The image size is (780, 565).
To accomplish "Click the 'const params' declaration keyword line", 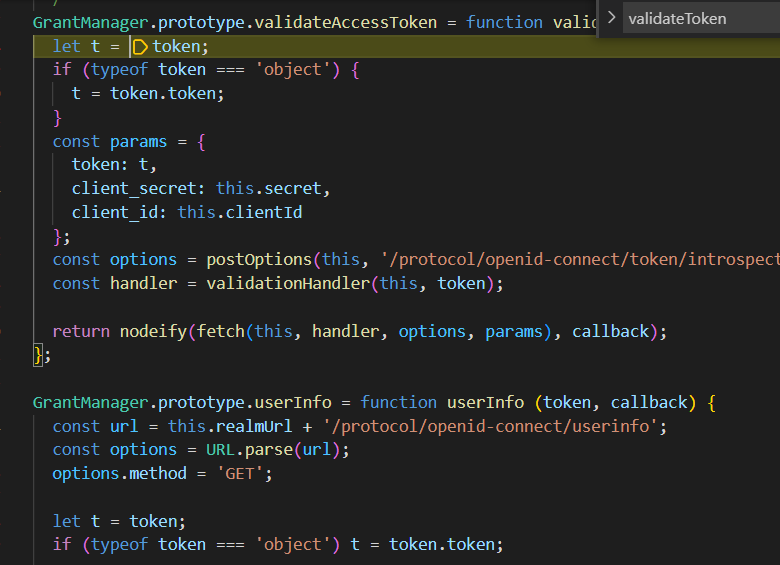I will [x=129, y=142].
